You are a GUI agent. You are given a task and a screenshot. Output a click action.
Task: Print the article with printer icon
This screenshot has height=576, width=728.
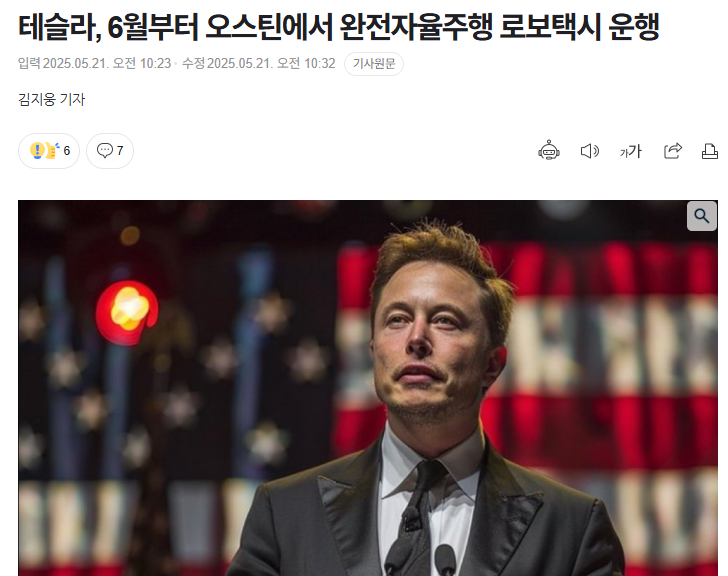(x=710, y=151)
